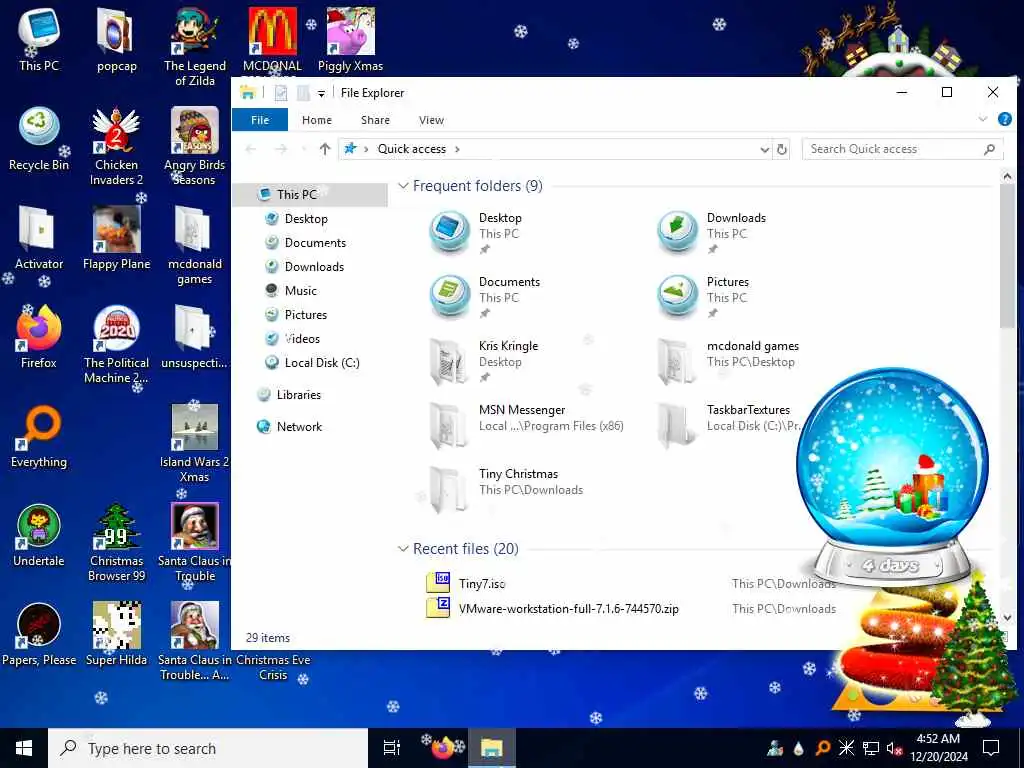Open the Piggly Xmas shortcut
1024x768 pixels.
pyautogui.click(x=350, y=39)
